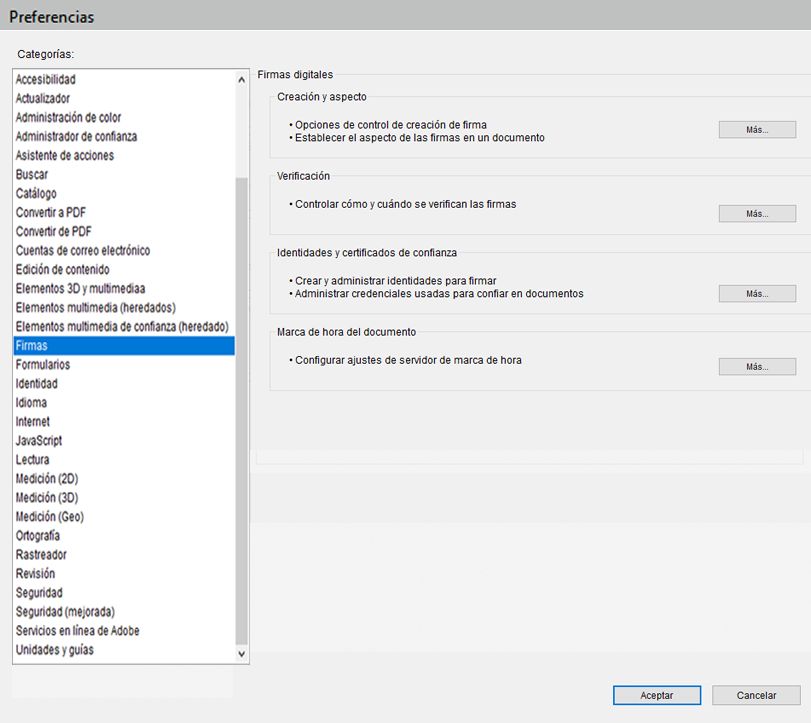Configure timestamp server with Más button

point(756,366)
